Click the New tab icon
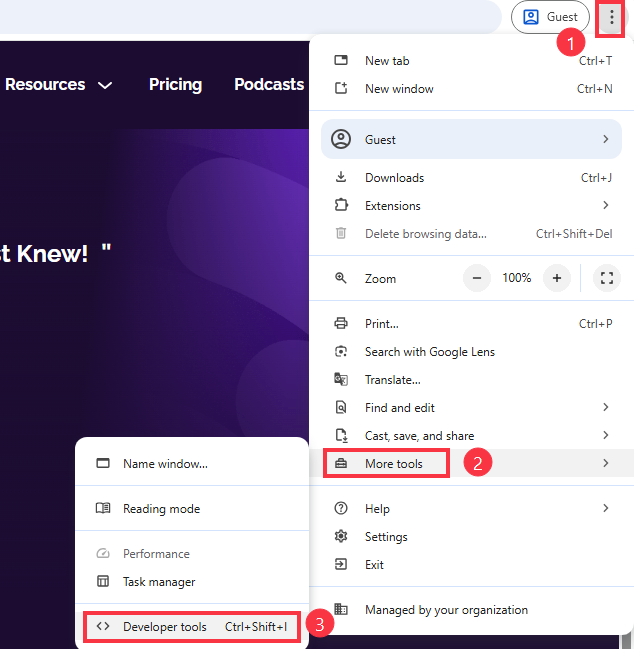Screen dimensions: 634x649 click(x=341, y=60)
